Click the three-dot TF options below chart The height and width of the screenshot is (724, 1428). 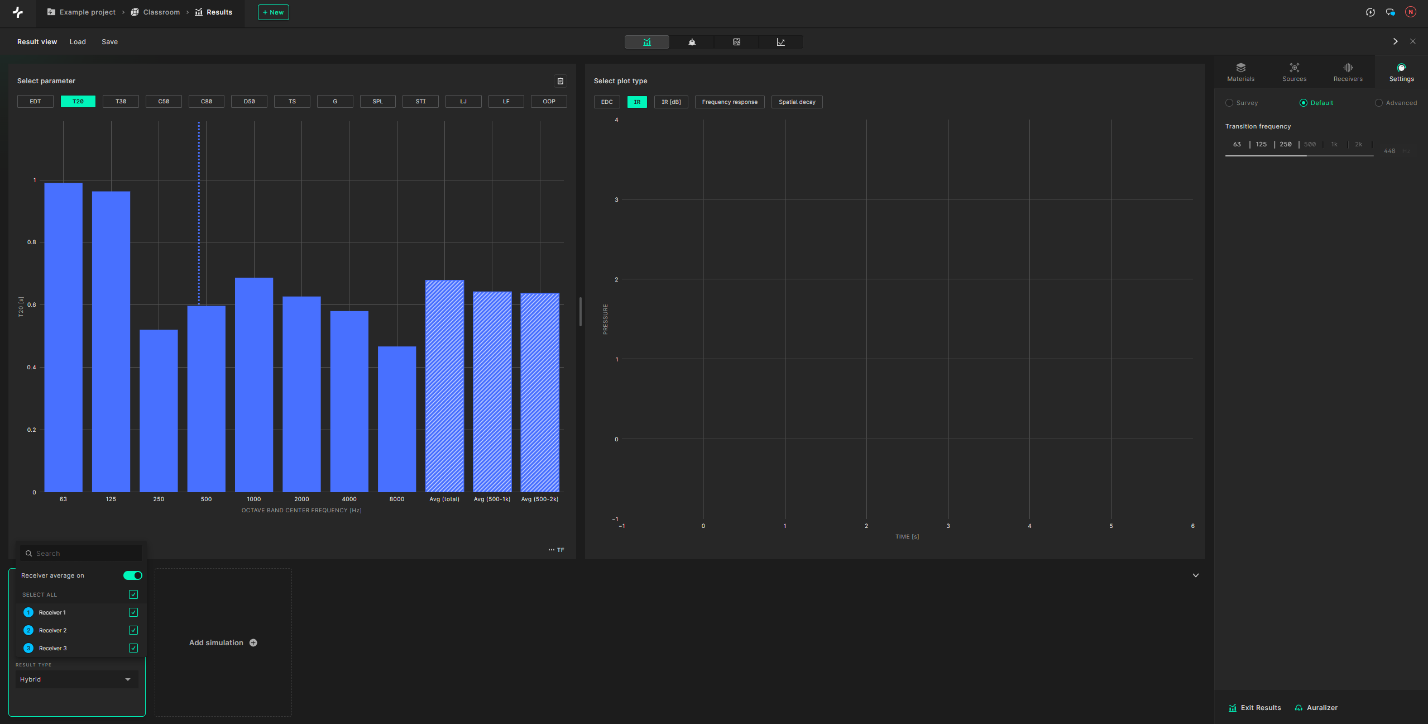(556, 550)
